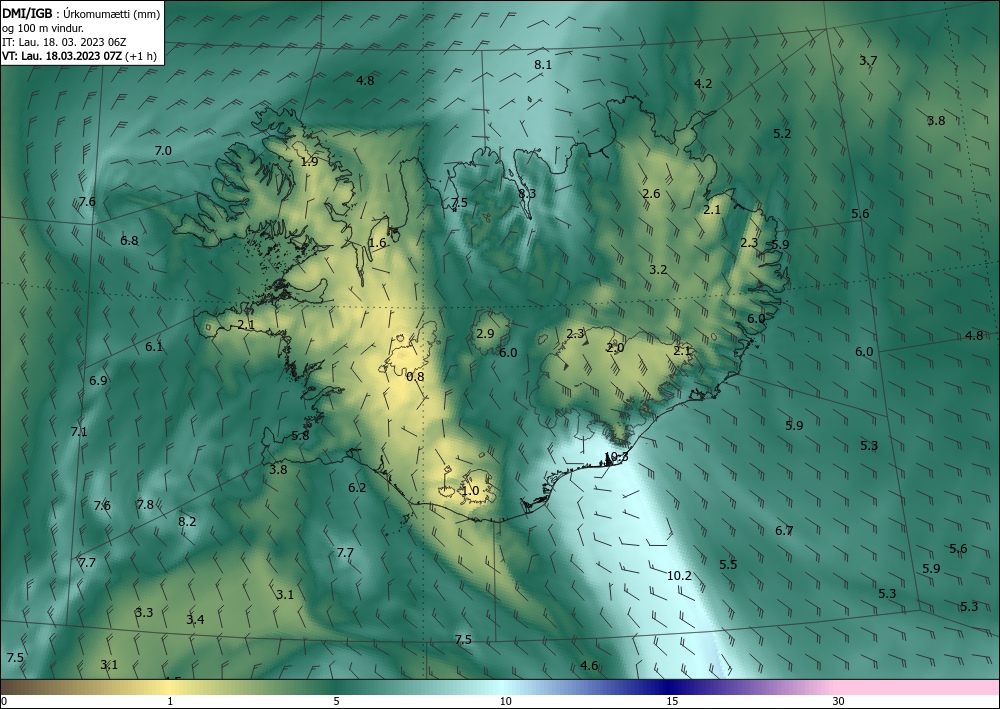Click the 2.6 value over northeast Iceland
This screenshot has height=709, width=1000.
[651, 193]
